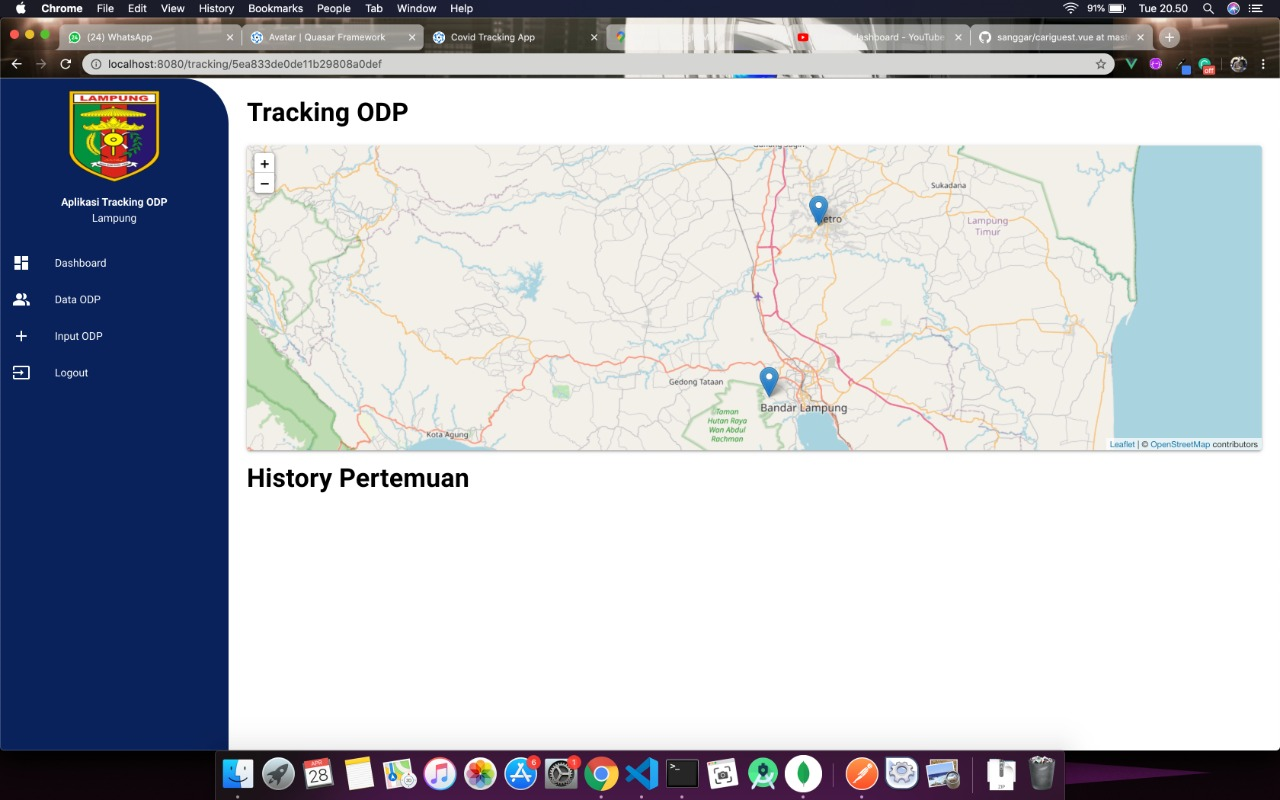Open the Wi-Fi status menu
The image size is (1280, 800).
click(1070, 8)
